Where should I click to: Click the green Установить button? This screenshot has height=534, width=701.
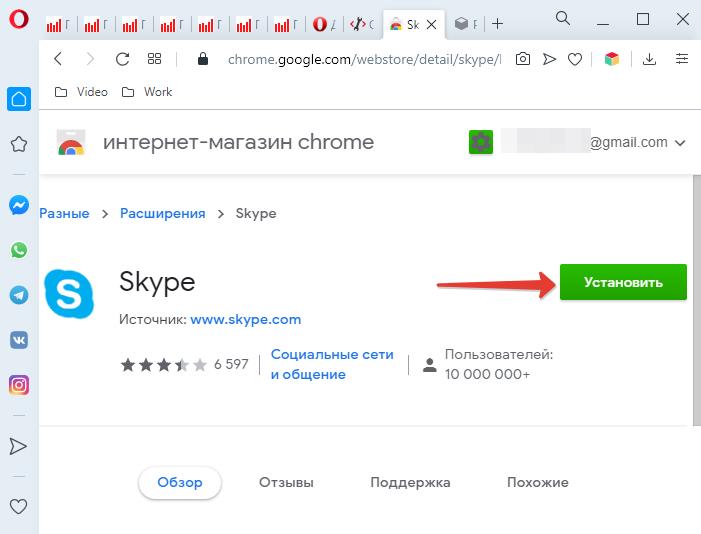pos(623,282)
